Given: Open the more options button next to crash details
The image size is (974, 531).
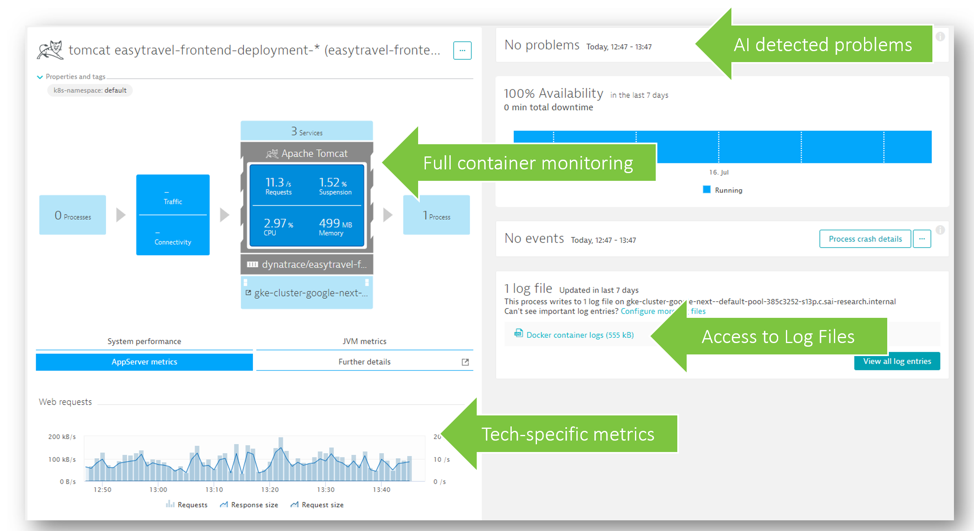Looking at the screenshot, I should pos(922,239).
